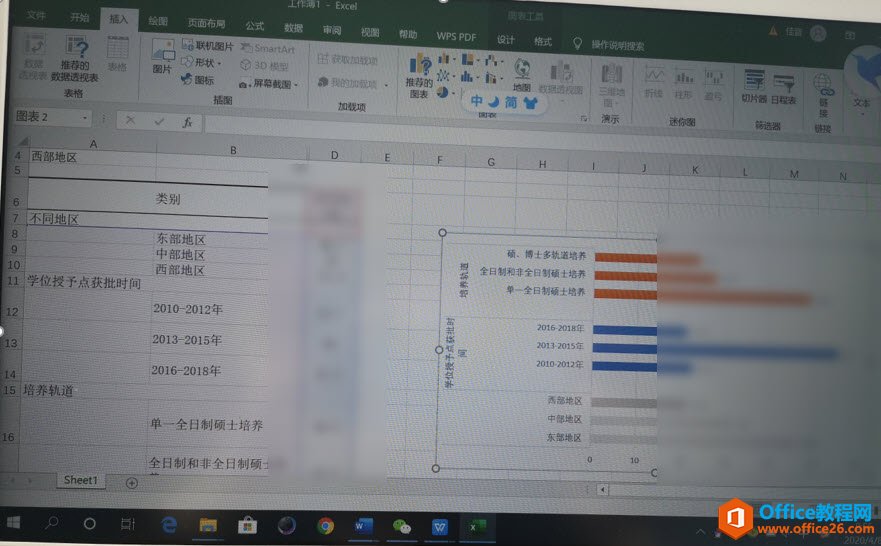Open the charts group dialog launcher
881x546 pixels.
584,118
